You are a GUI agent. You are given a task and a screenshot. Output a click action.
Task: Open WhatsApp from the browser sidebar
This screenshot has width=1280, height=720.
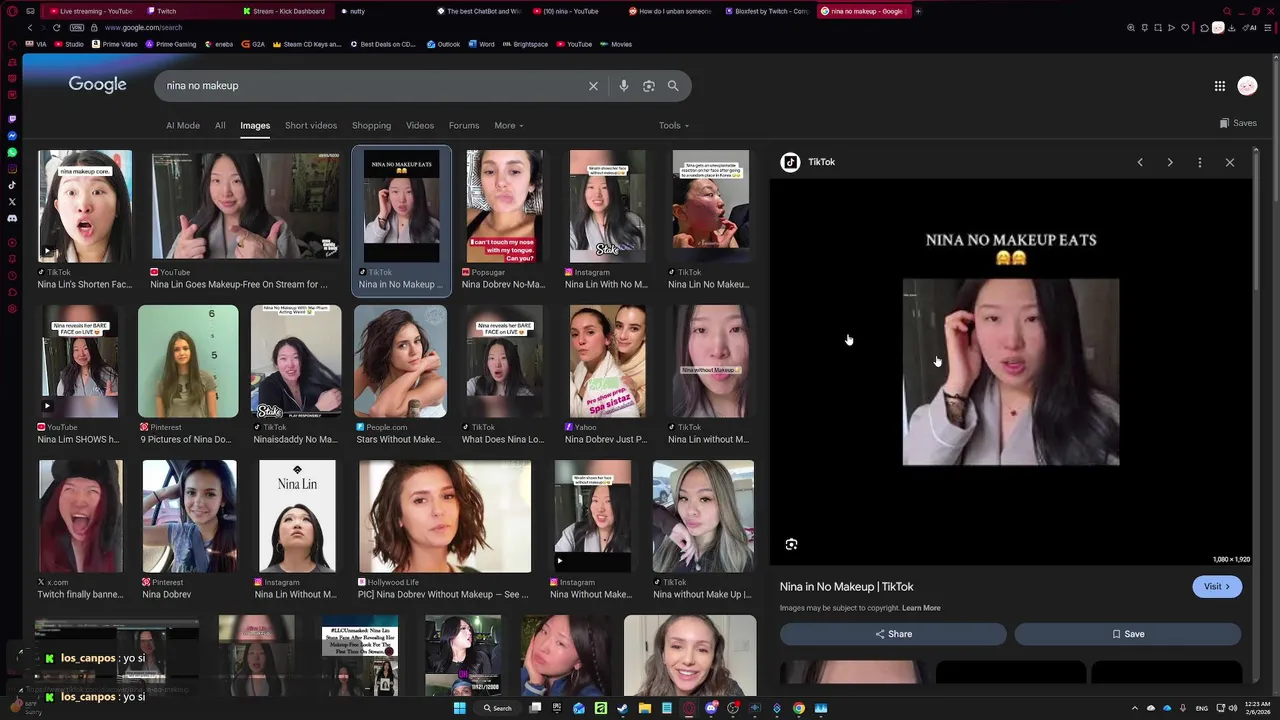coord(12,152)
